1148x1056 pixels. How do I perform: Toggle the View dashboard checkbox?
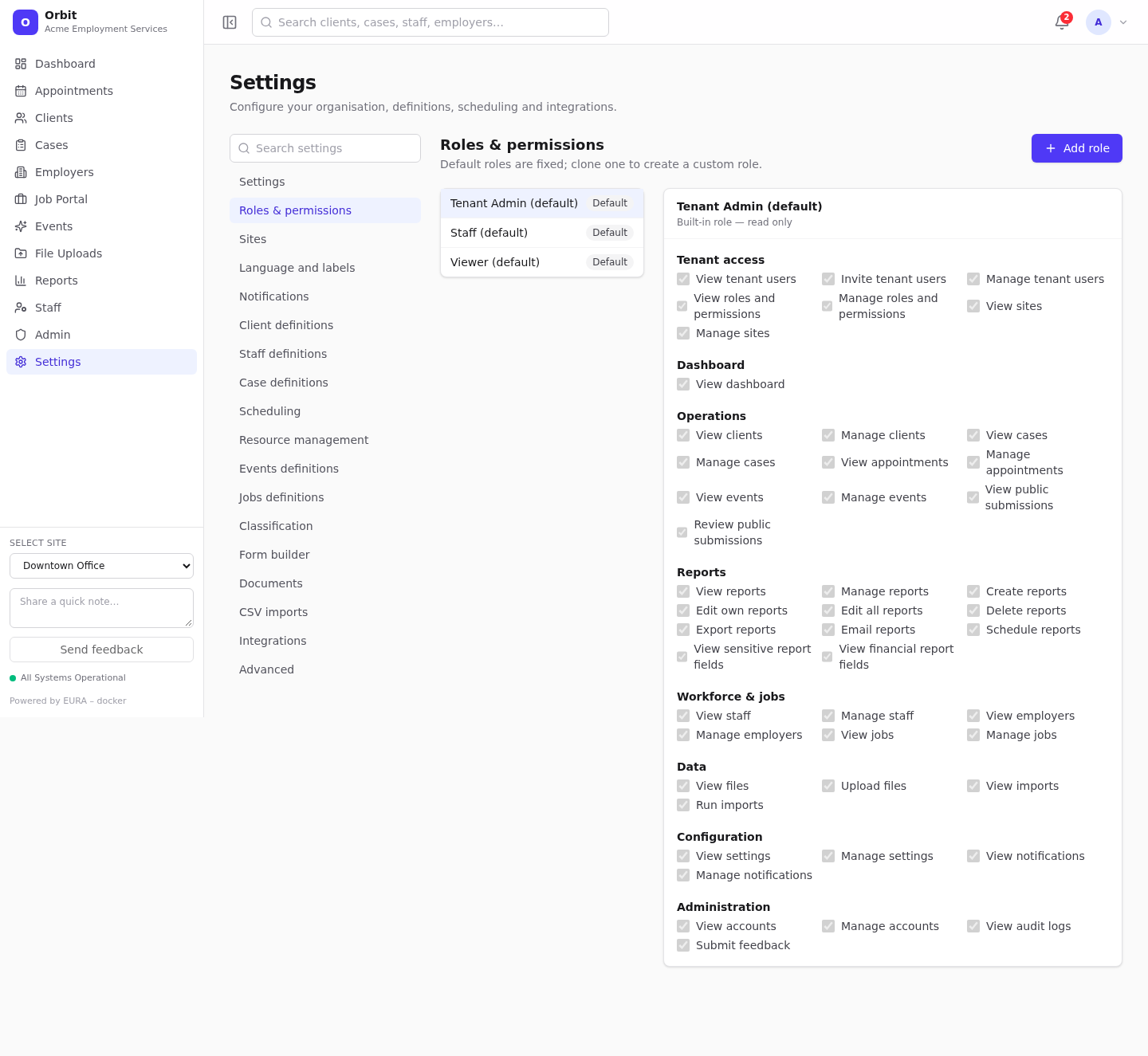(683, 384)
